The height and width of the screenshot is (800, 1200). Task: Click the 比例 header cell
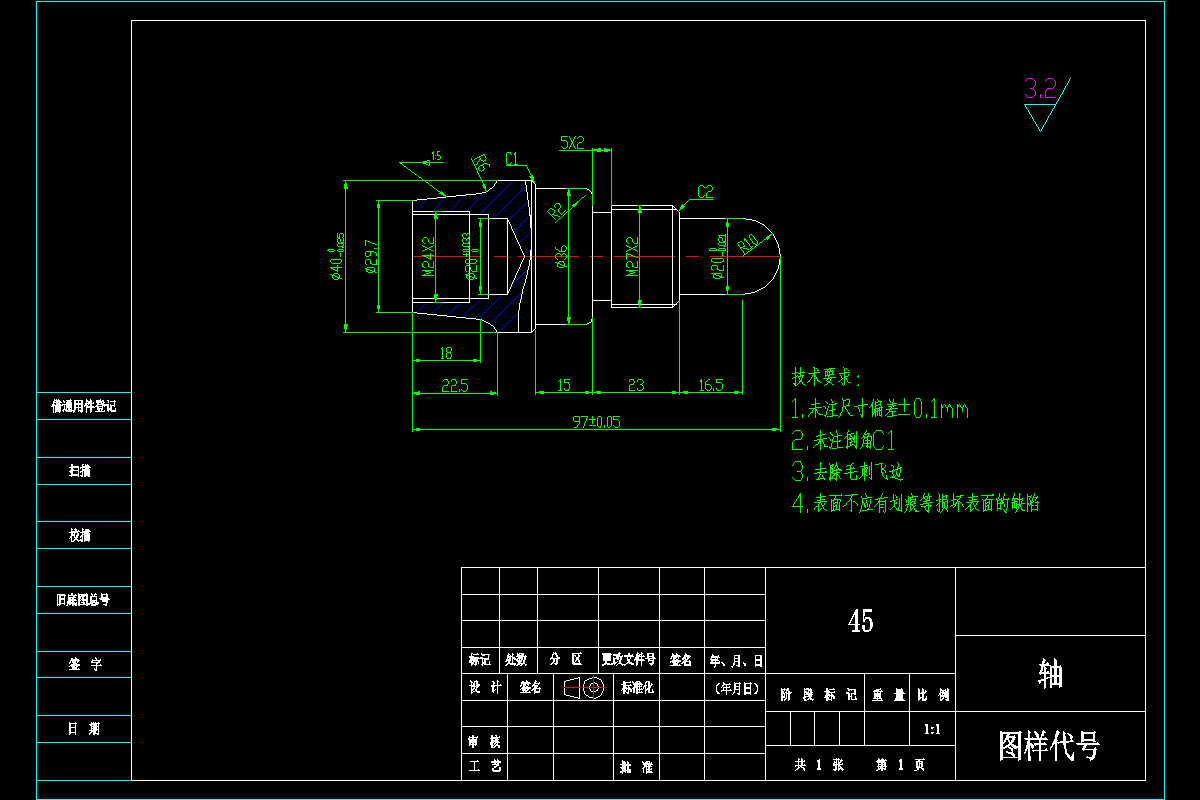[932, 694]
